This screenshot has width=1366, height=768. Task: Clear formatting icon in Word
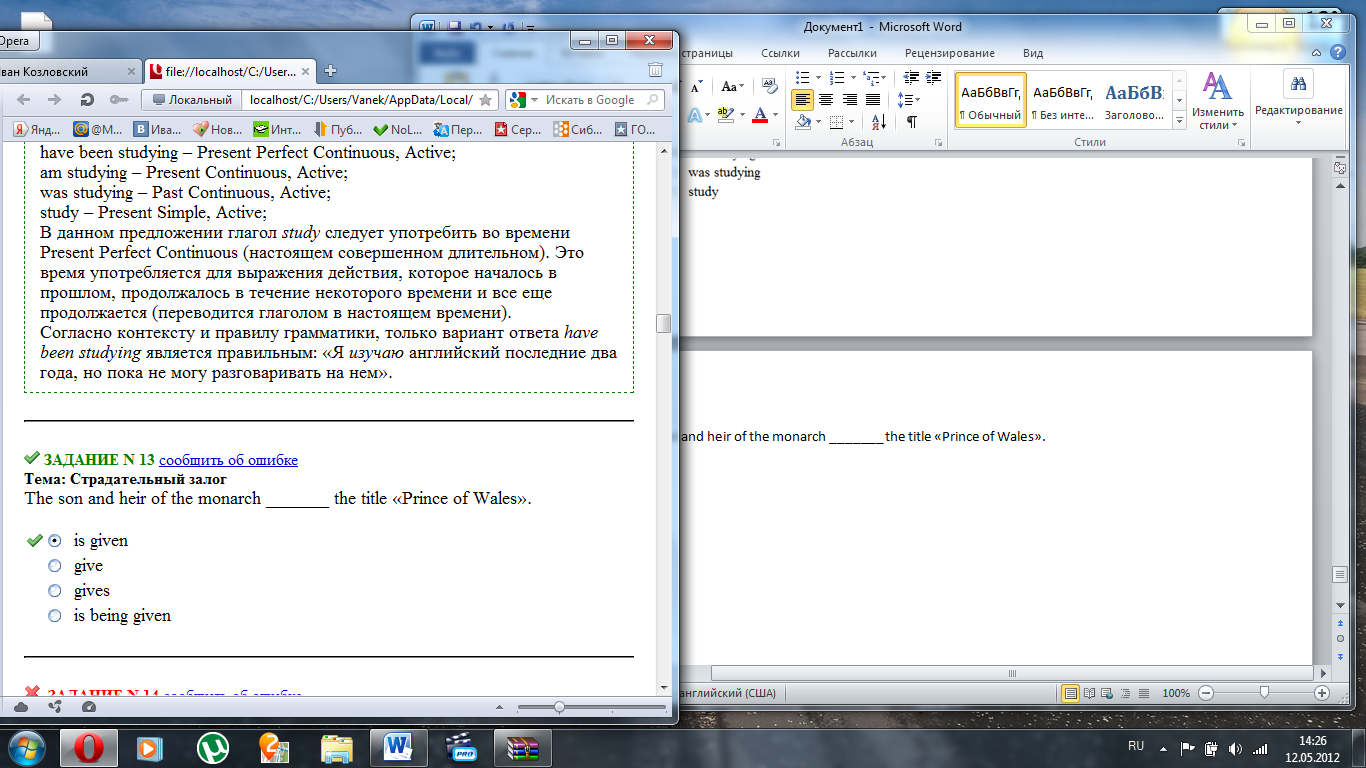click(x=769, y=86)
